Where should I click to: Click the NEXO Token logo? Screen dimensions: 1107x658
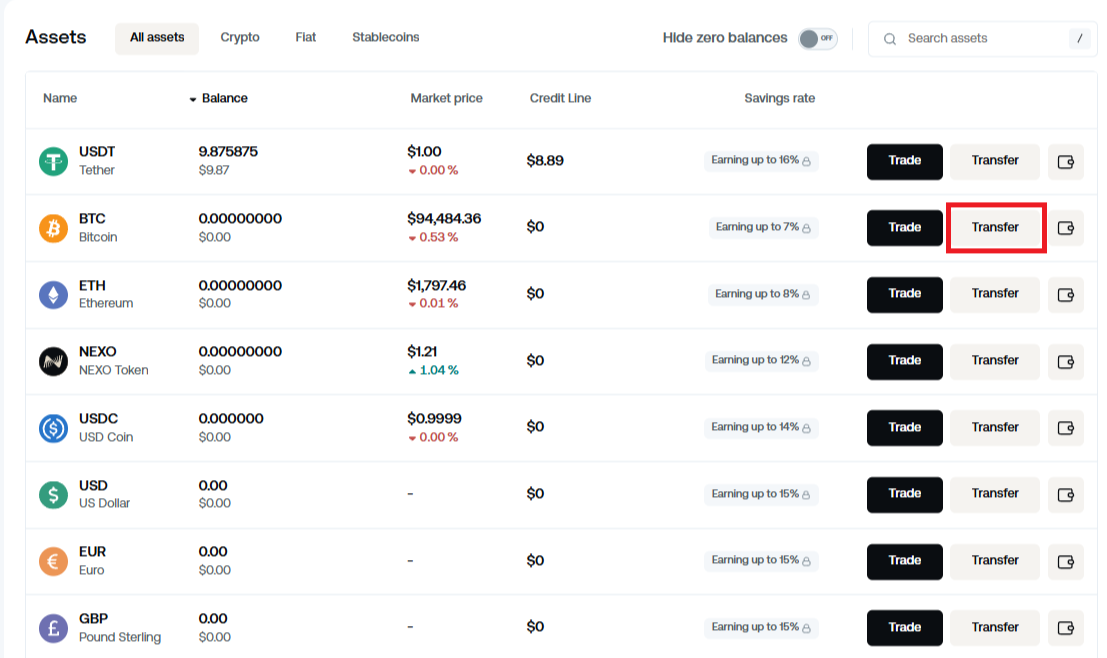pyautogui.click(x=53, y=361)
